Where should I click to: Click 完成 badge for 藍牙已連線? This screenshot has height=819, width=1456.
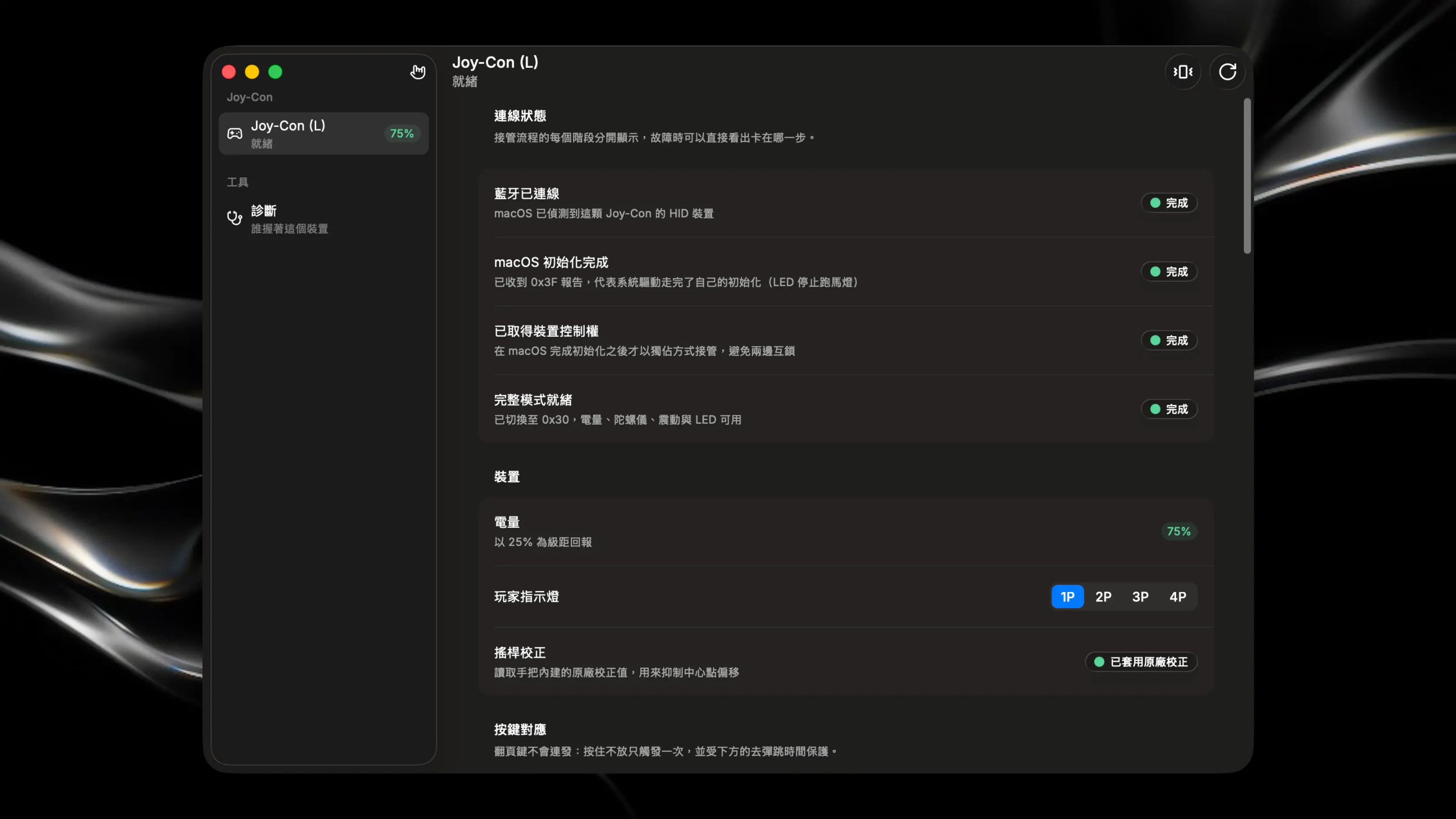[x=1169, y=203]
